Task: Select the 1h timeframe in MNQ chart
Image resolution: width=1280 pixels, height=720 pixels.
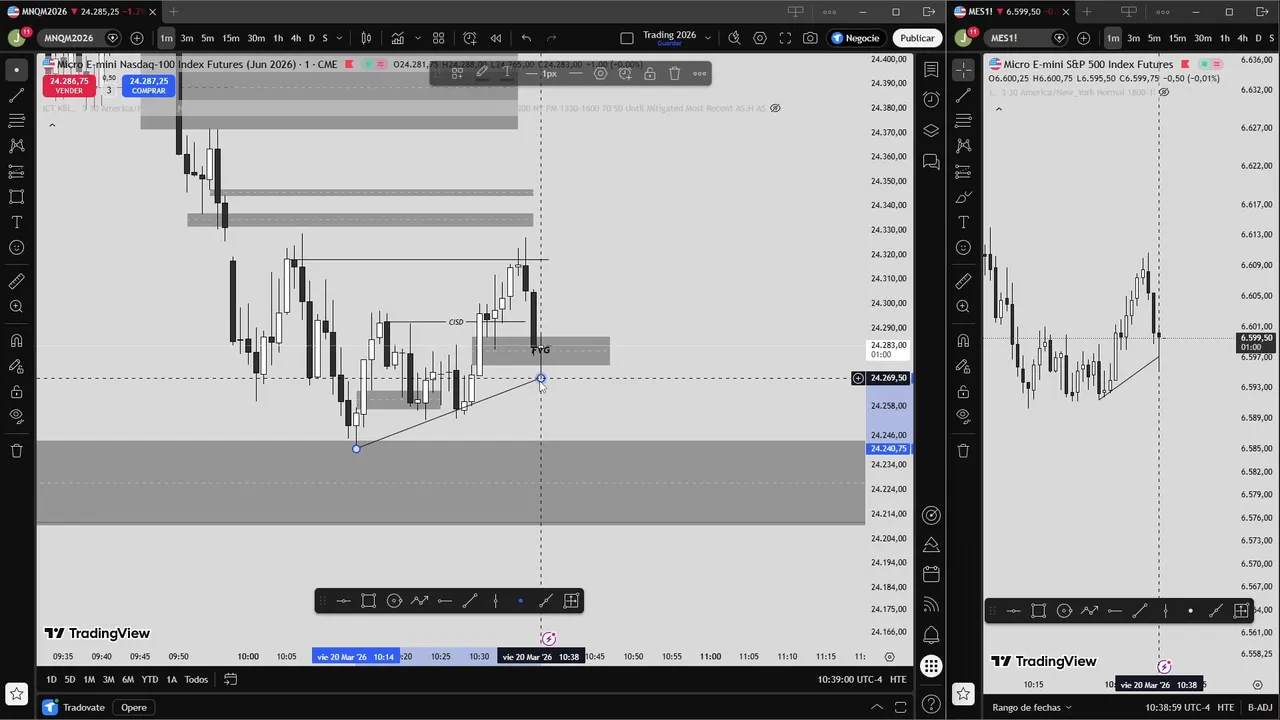Action: pyautogui.click(x=278, y=38)
